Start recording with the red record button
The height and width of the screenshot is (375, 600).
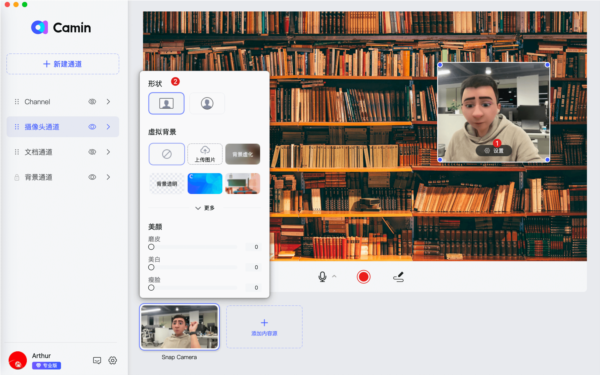coord(363,277)
